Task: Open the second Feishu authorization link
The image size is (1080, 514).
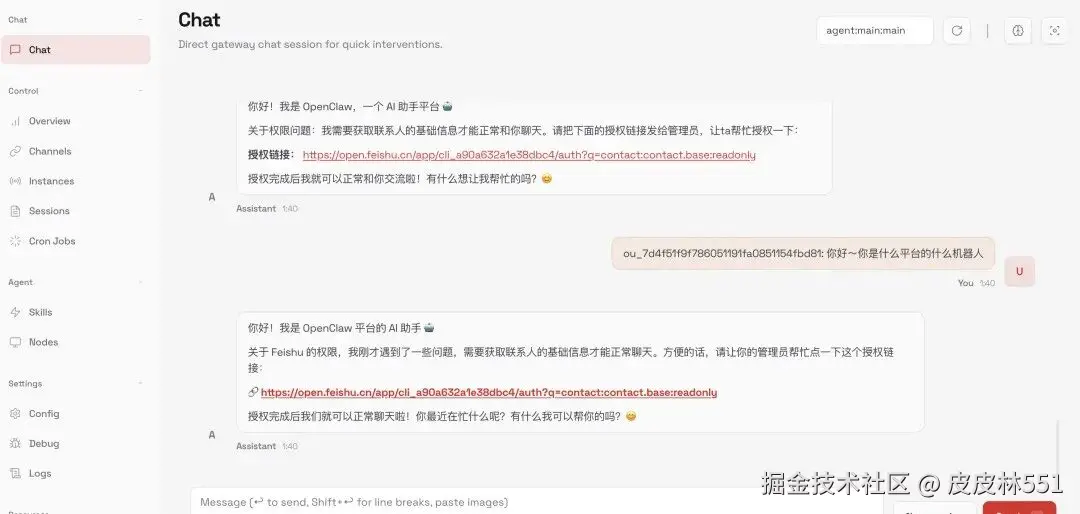Action: pyautogui.click(x=489, y=393)
